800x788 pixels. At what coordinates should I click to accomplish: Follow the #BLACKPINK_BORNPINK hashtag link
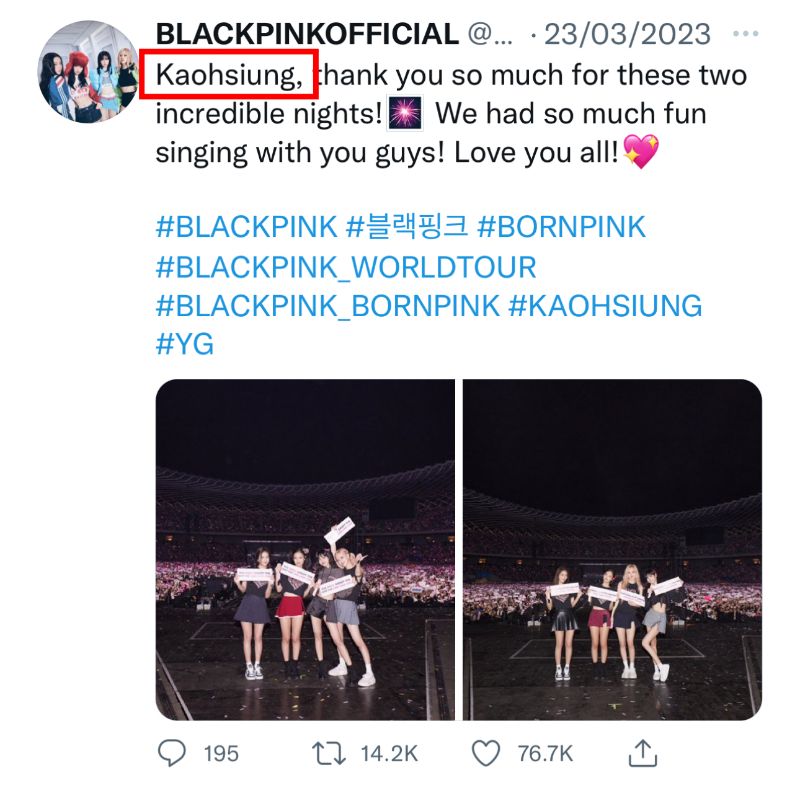coord(328,306)
